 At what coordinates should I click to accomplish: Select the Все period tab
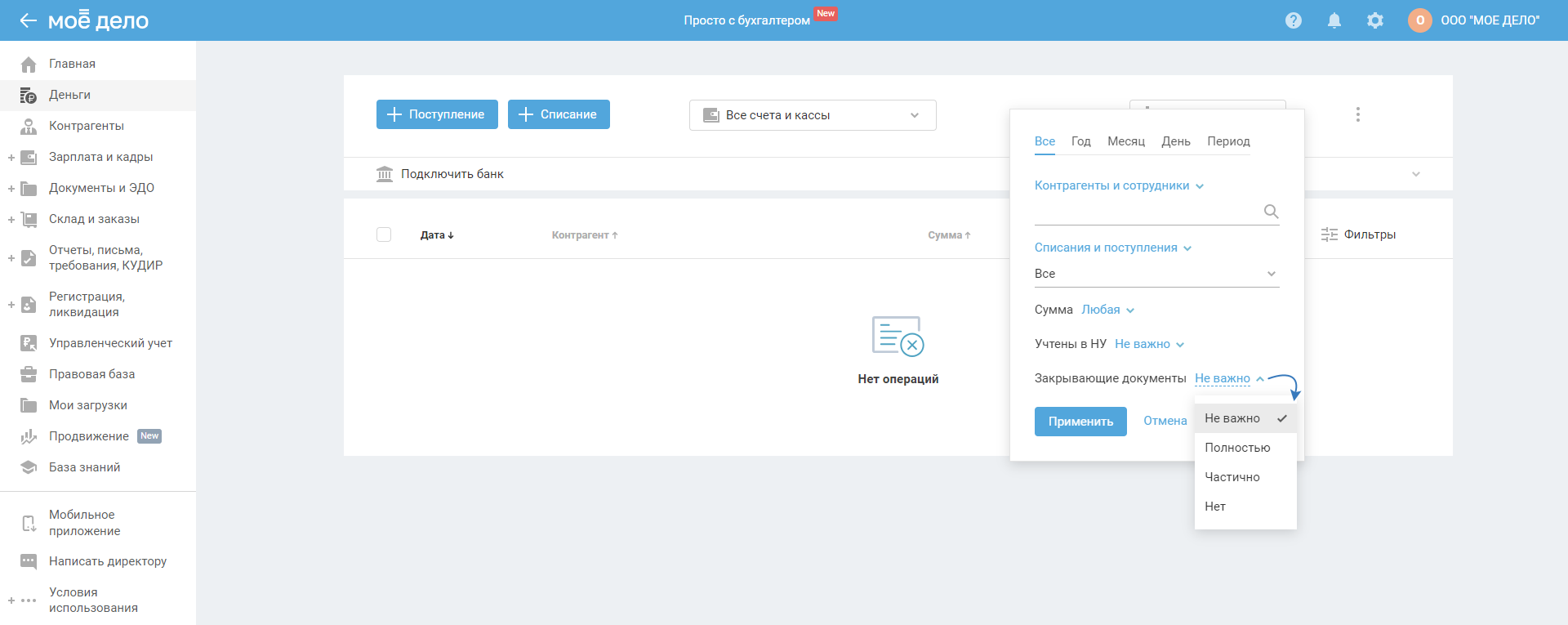(x=1045, y=141)
